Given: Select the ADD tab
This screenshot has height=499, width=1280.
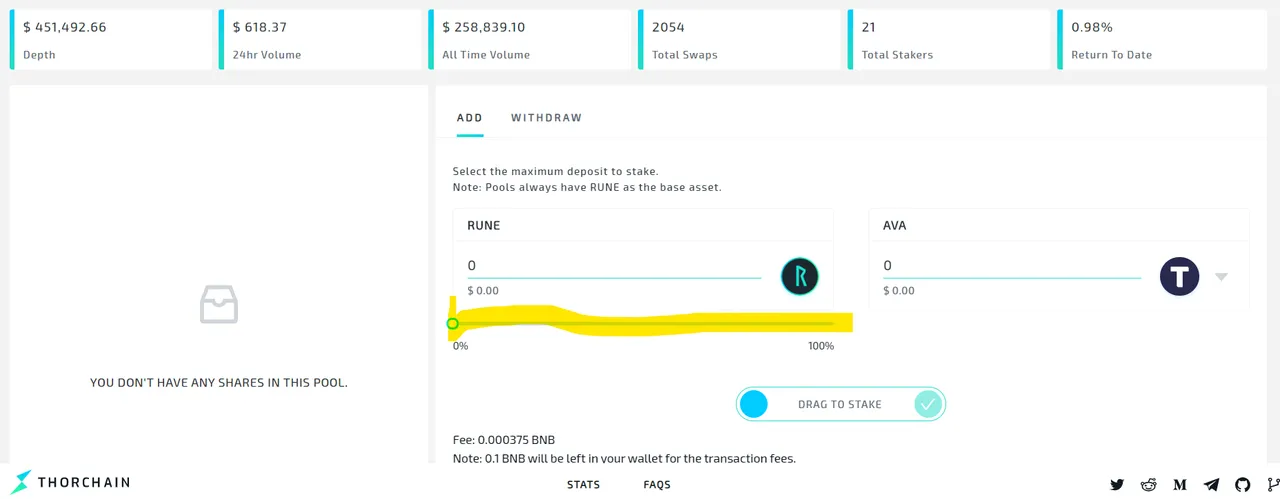Looking at the screenshot, I should [470, 118].
